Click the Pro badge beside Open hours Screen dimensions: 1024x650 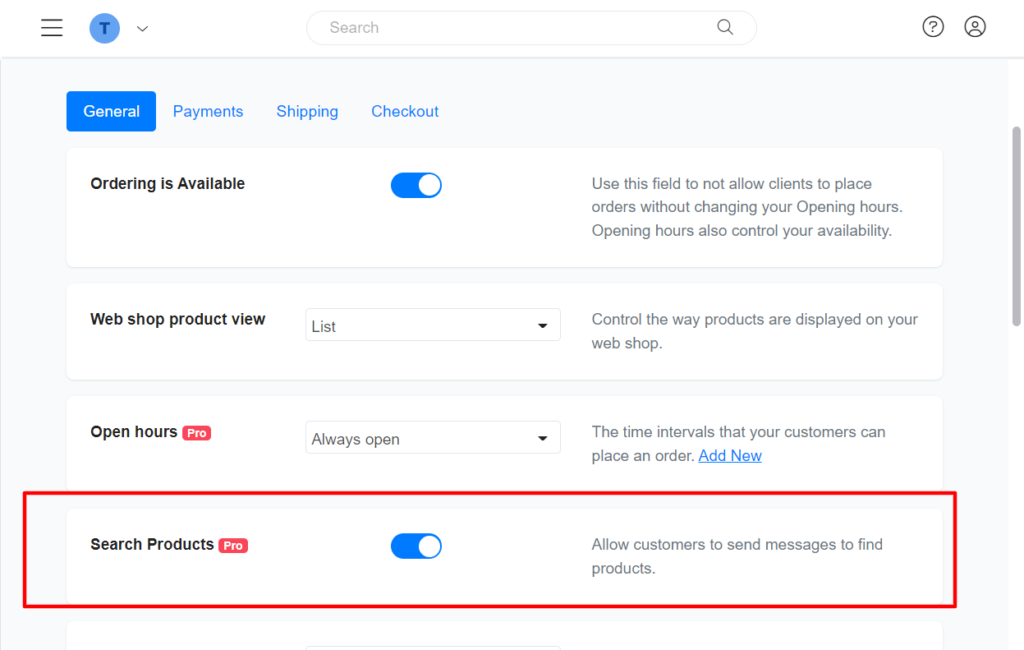[197, 433]
